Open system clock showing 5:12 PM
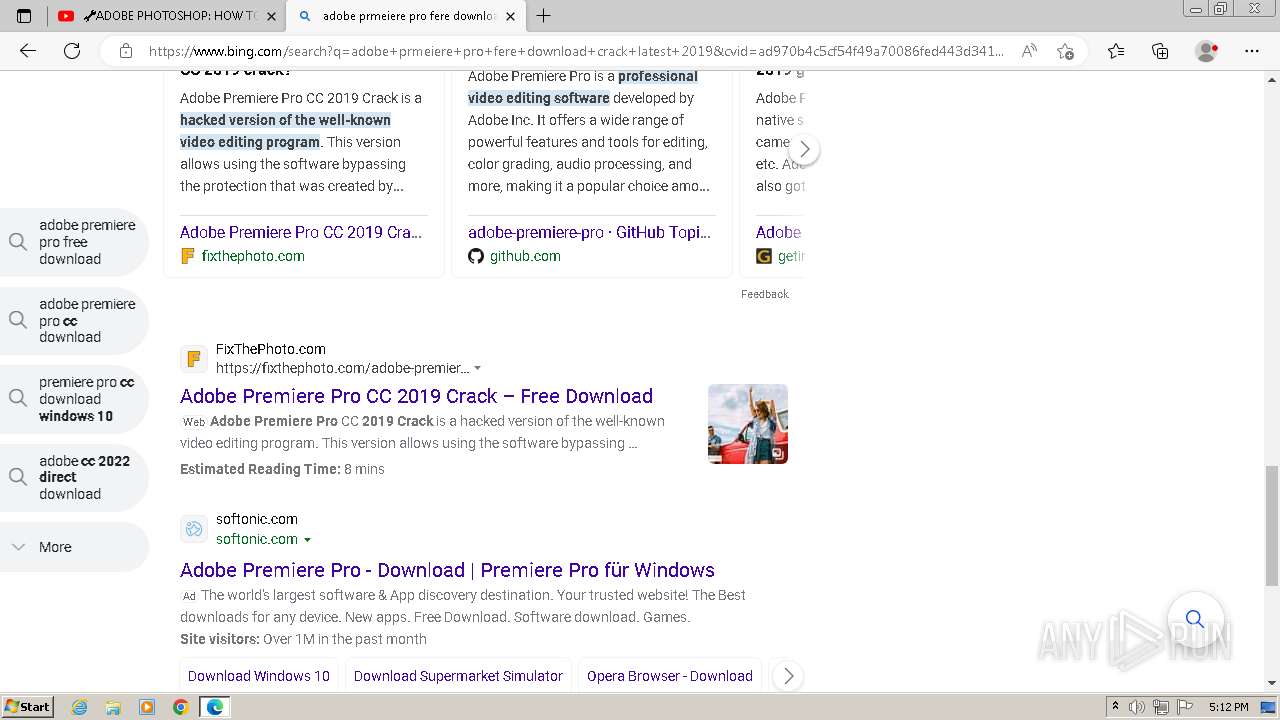 (x=1228, y=707)
